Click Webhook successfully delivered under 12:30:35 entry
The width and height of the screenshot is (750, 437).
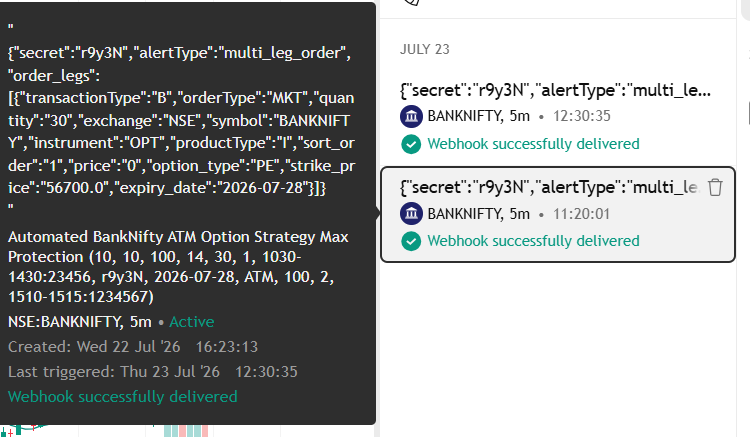pos(533,144)
